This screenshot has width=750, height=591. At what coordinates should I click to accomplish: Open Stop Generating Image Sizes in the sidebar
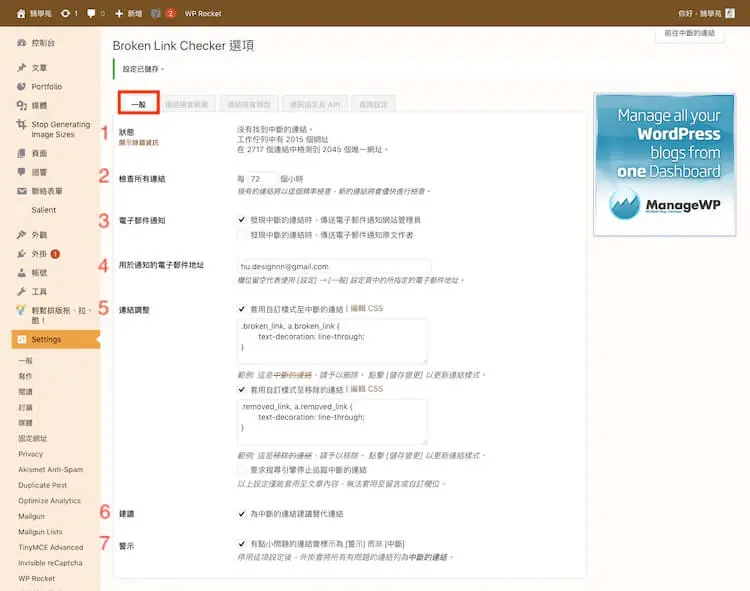tap(60, 129)
